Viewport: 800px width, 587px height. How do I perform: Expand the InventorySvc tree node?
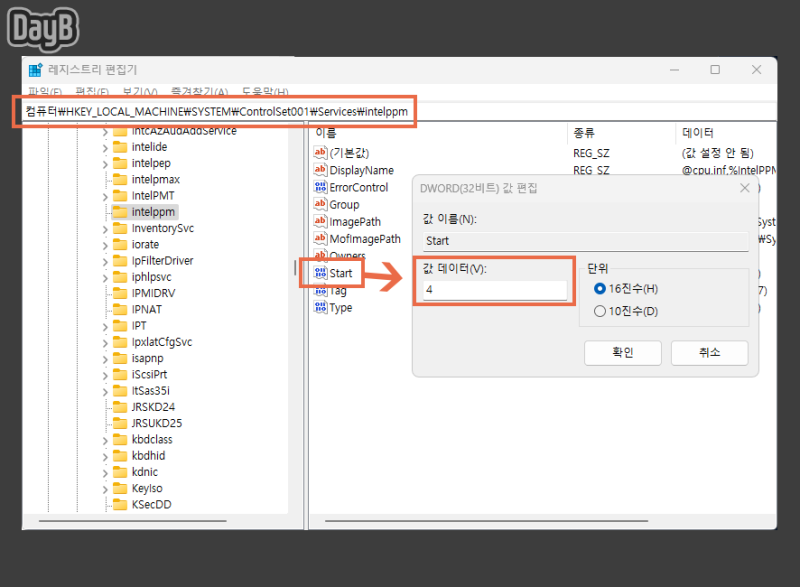pyautogui.click(x=105, y=229)
